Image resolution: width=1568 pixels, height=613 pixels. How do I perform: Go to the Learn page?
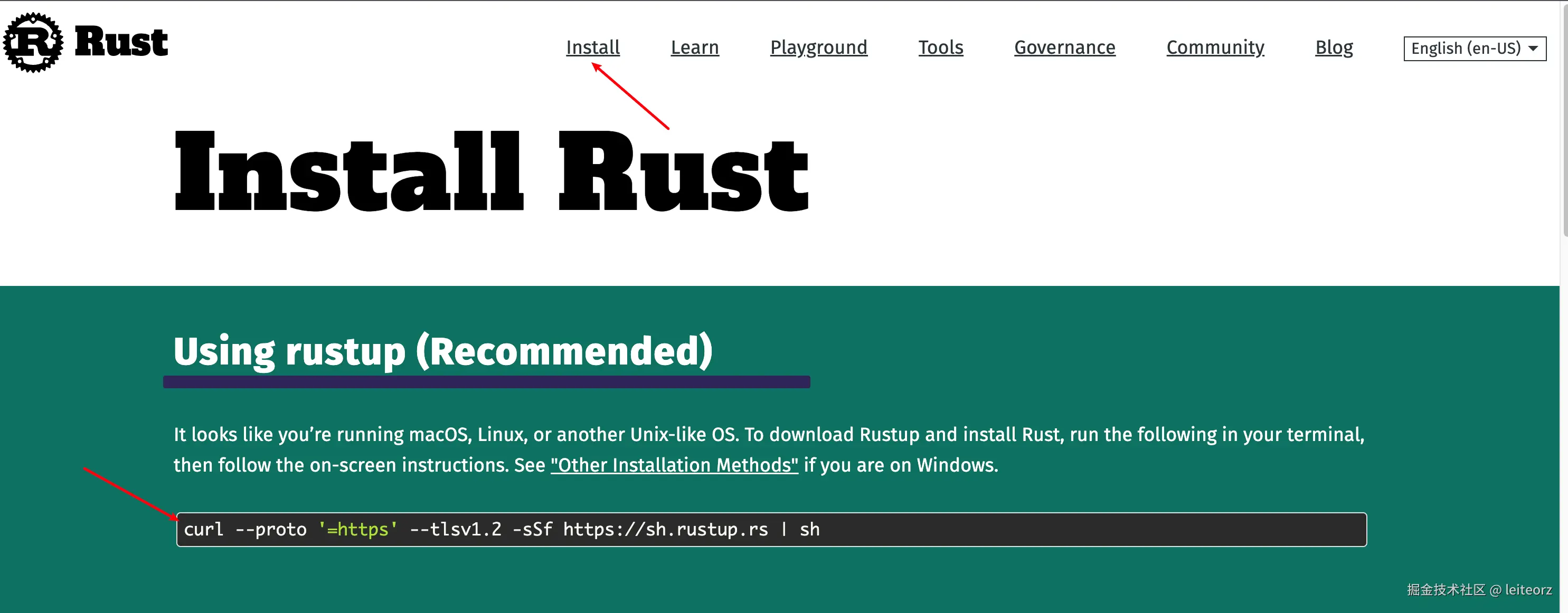pos(695,47)
